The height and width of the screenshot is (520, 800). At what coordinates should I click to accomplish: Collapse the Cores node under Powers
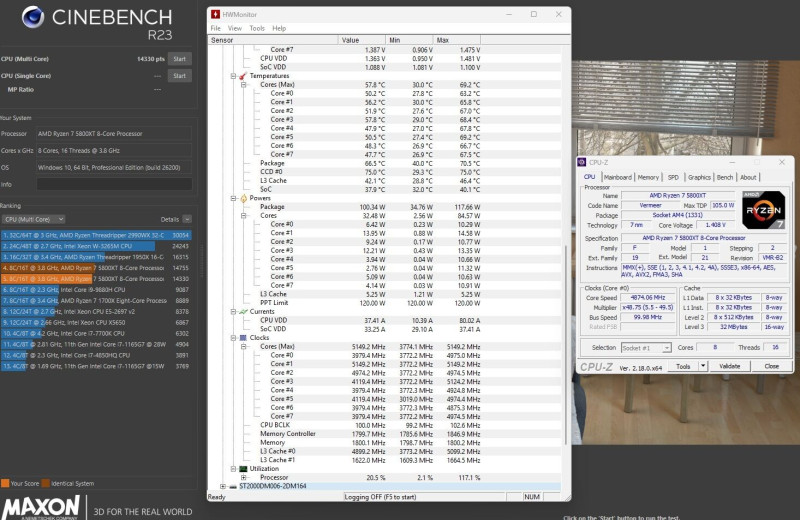point(243,216)
